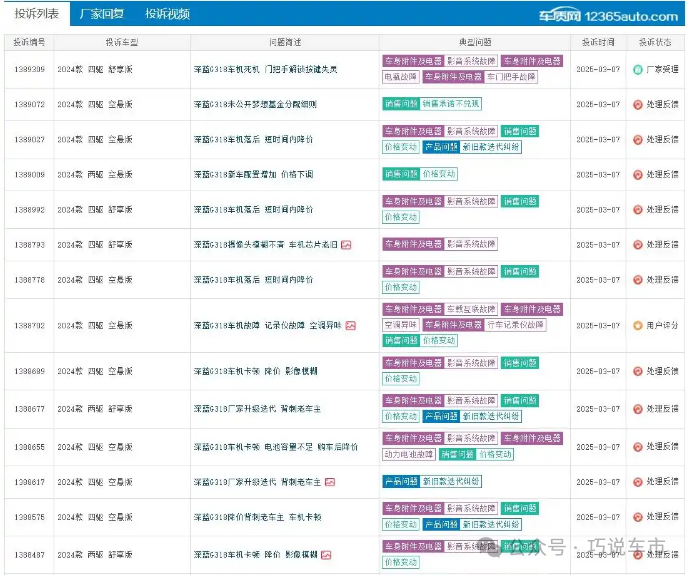Switch to the 投诉列表 tab

coord(37,14)
